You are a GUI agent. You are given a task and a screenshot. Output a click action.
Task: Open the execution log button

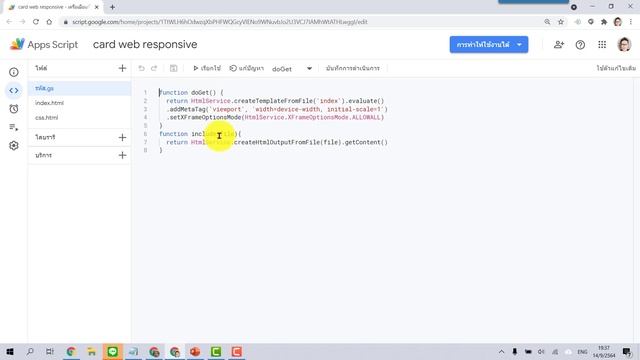click(x=353, y=68)
